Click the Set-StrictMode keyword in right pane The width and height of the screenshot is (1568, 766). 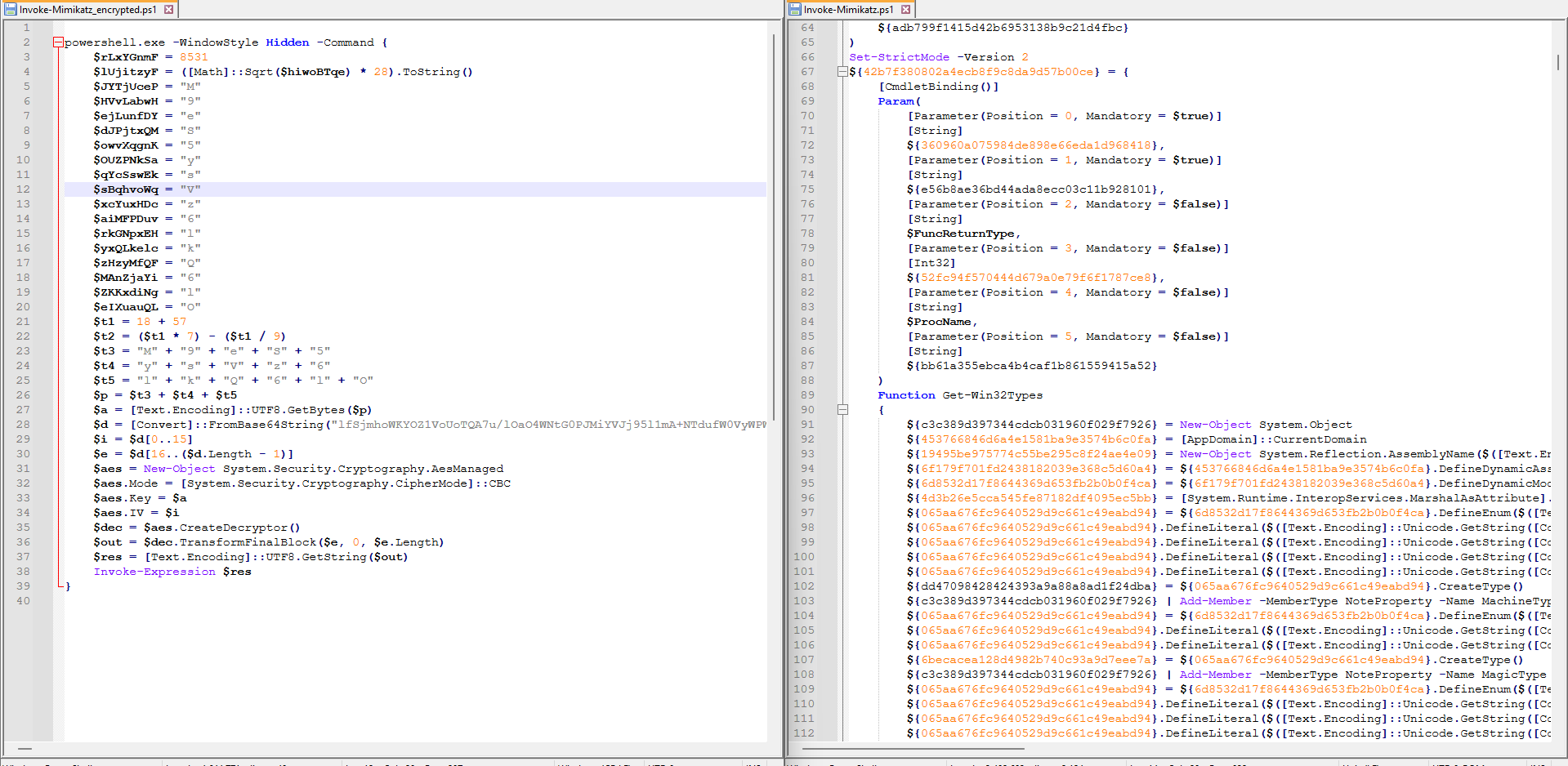899,57
